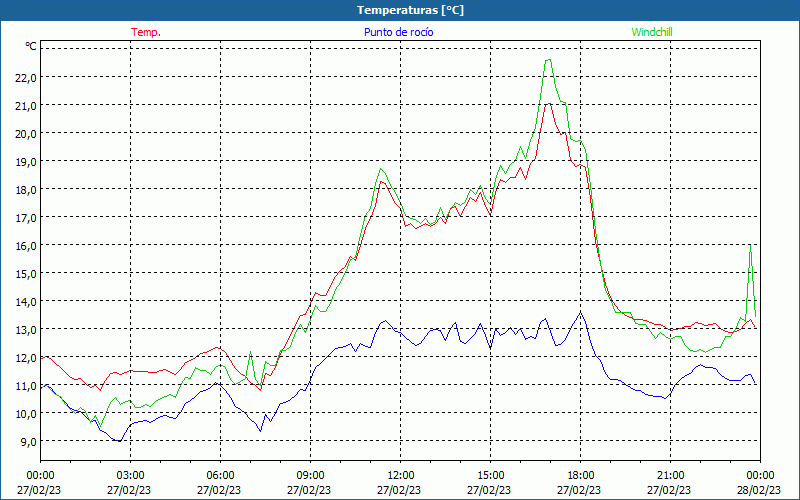Click the 09:00 time axis label

click(x=310, y=476)
